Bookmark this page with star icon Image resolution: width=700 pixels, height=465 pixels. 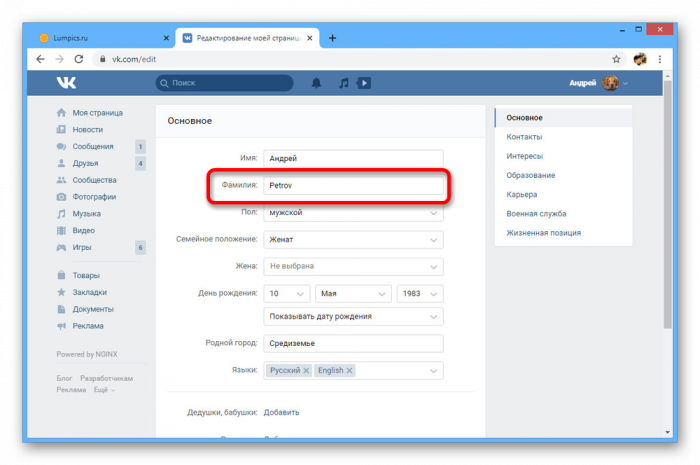[616, 59]
